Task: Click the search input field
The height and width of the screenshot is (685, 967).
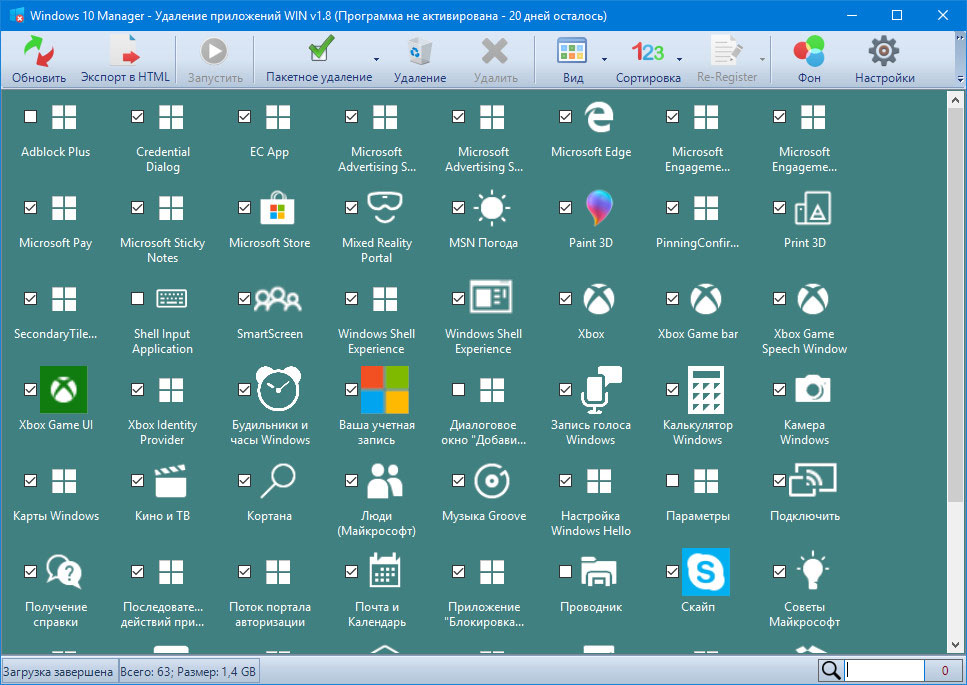Action: click(x=884, y=671)
